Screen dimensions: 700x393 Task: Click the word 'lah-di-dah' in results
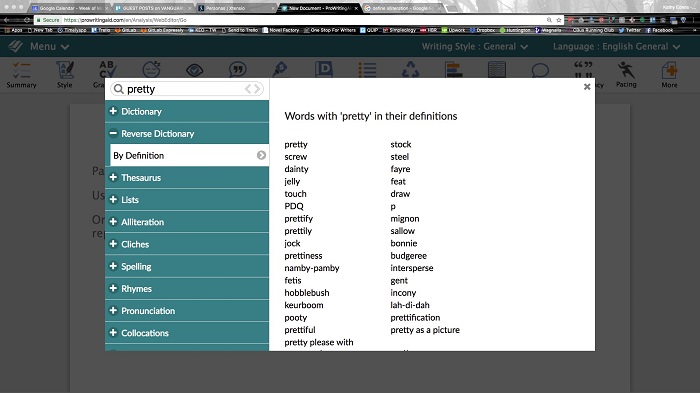(410, 305)
